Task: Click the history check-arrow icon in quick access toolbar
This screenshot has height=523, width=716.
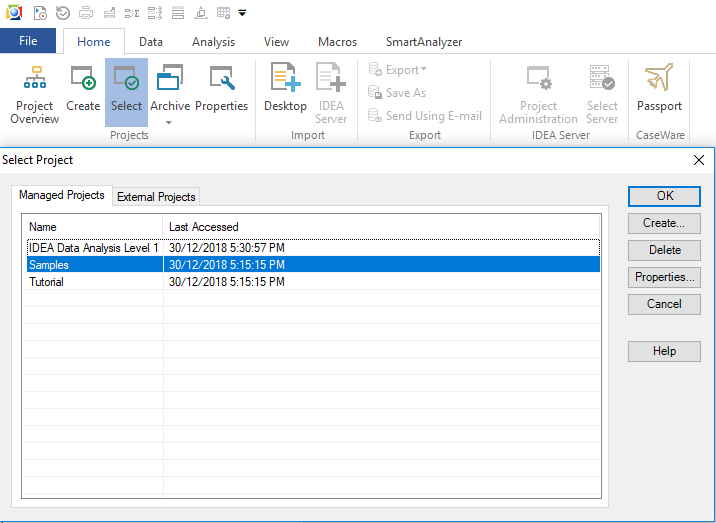Action: [x=63, y=13]
